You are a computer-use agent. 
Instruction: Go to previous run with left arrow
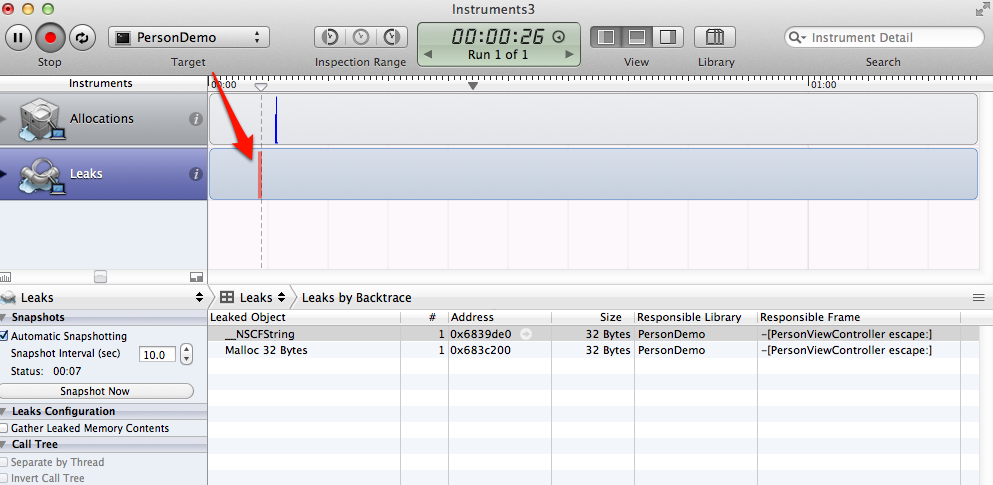[427, 54]
